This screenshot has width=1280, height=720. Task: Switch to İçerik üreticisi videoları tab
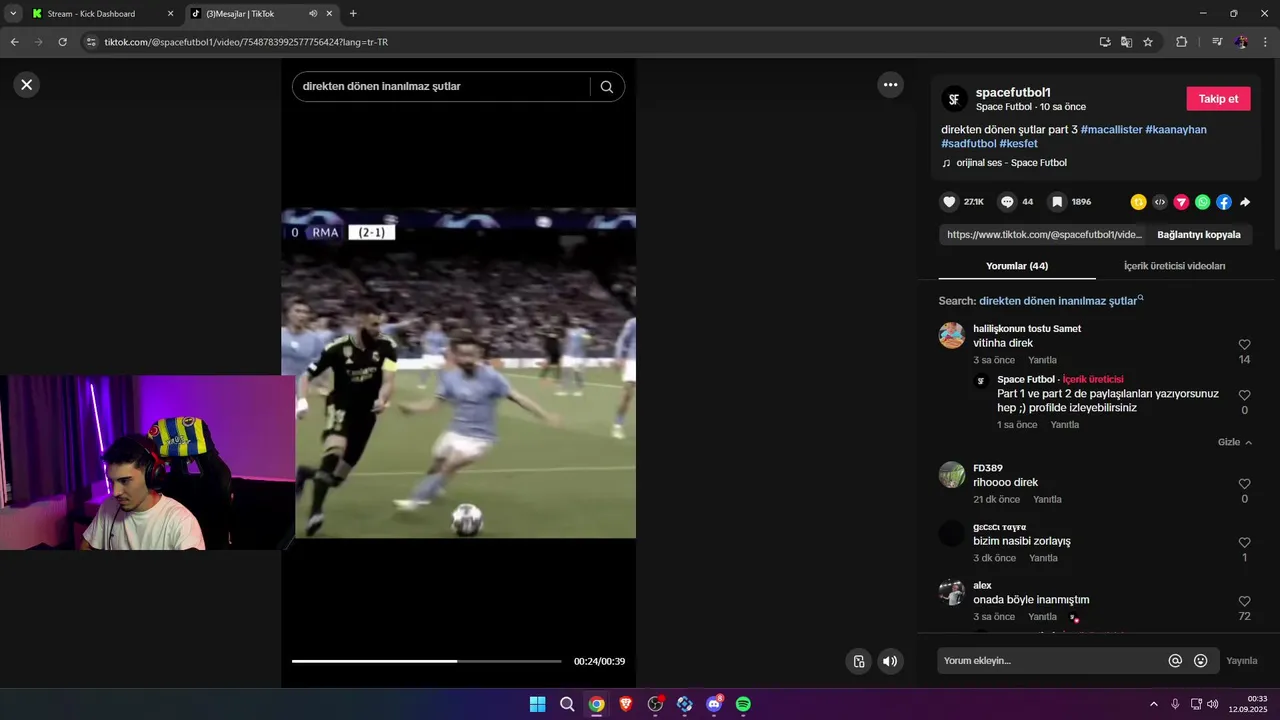point(1174,266)
